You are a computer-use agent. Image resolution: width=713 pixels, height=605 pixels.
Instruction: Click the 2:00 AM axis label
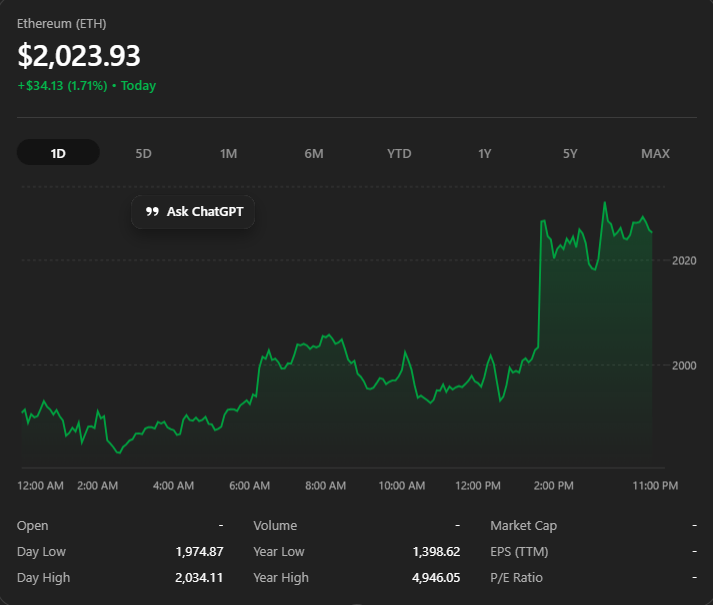[x=97, y=486]
